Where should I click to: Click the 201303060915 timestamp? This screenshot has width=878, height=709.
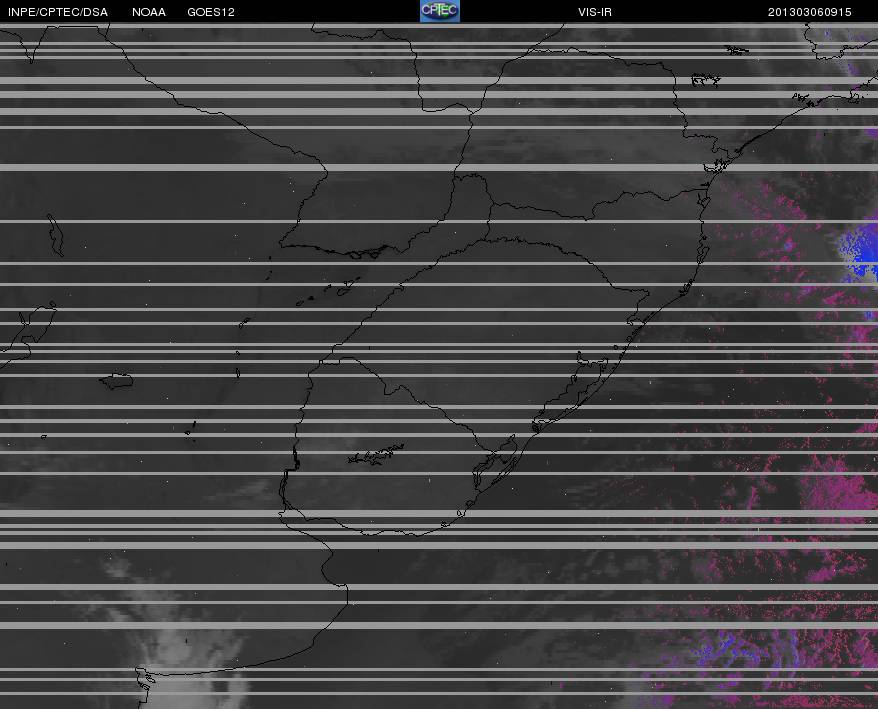(x=809, y=12)
